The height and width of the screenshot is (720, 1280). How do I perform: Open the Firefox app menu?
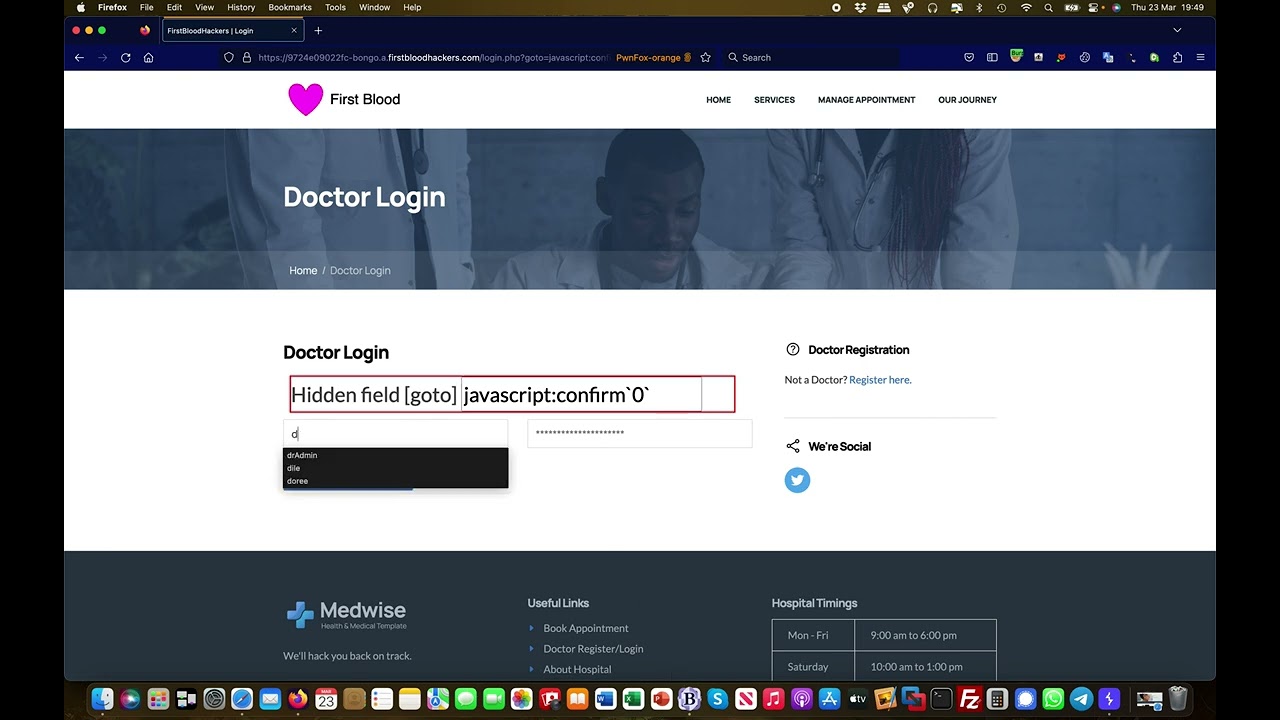pyautogui.click(x=112, y=7)
